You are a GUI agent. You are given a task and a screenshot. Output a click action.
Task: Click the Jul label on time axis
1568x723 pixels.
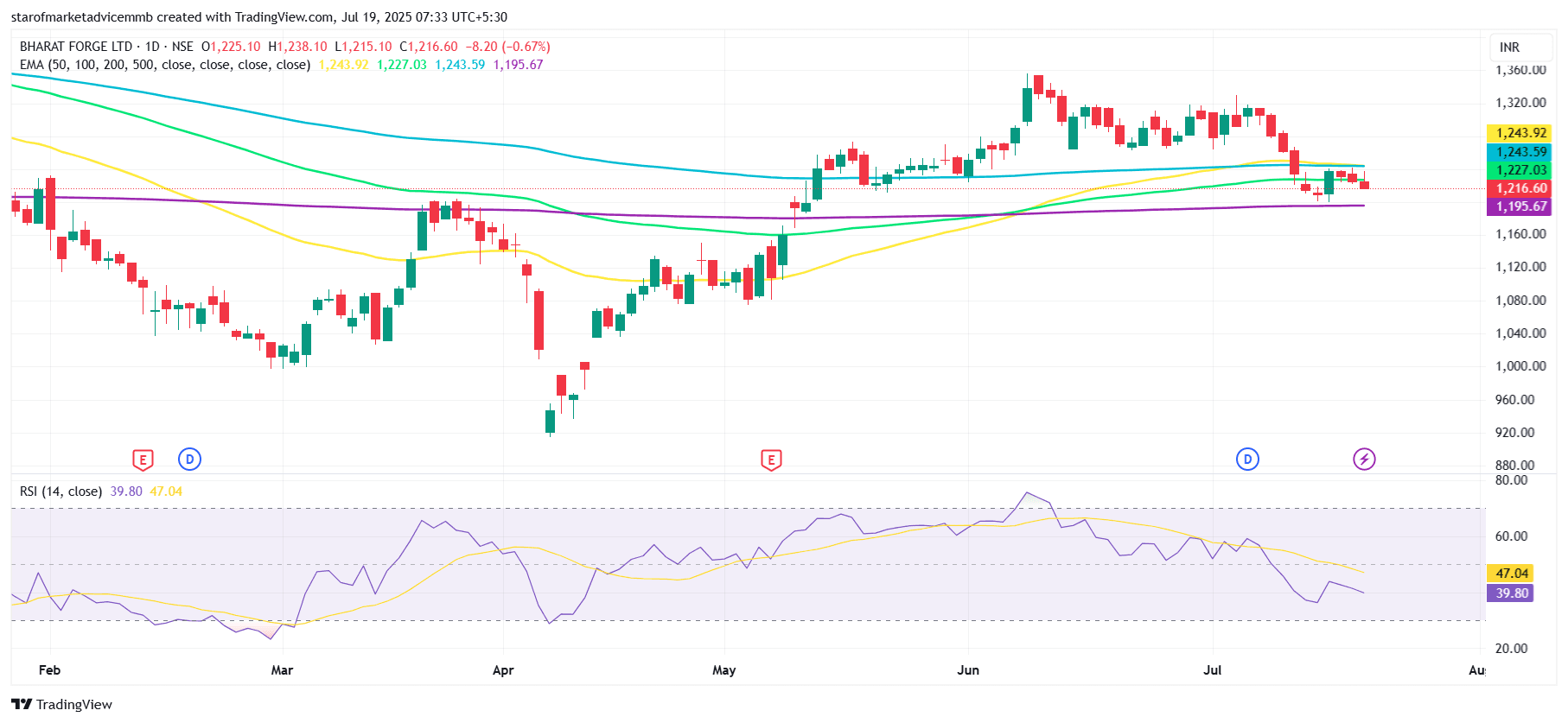pyautogui.click(x=1213, y=670)
